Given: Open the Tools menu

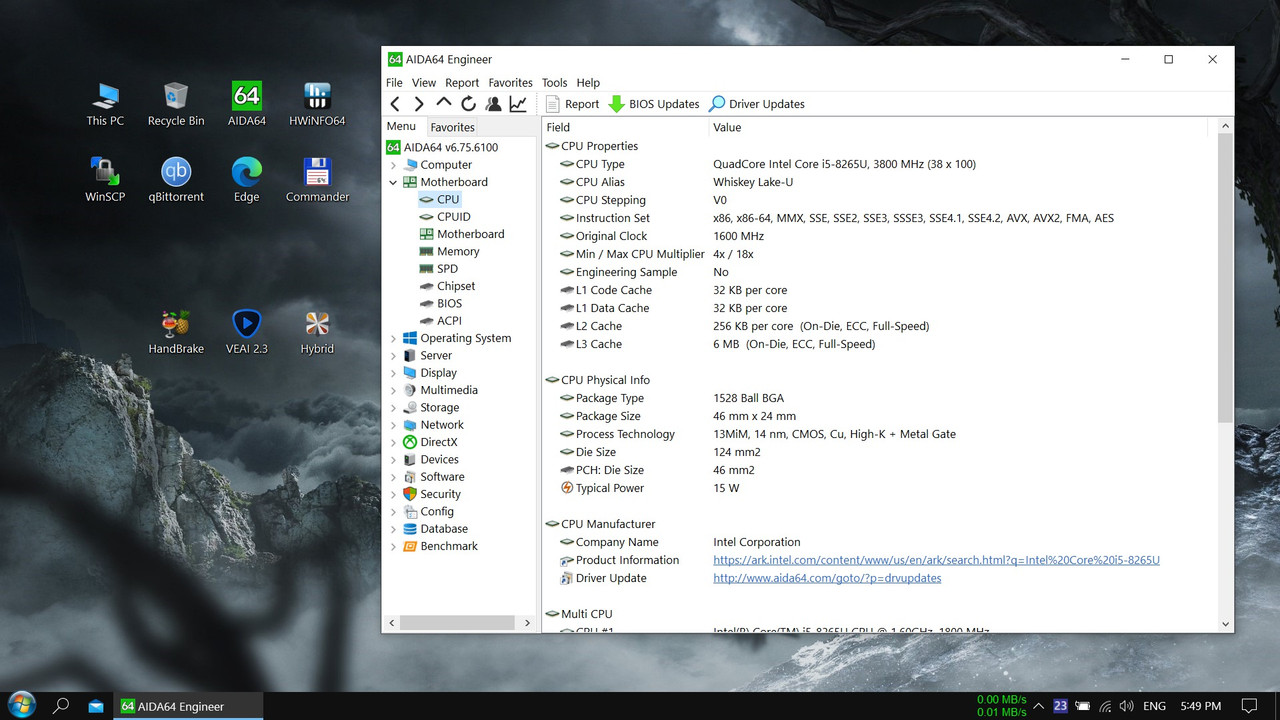Looking at the screenshot, I should pyautogui.click(x=554, y=83).
